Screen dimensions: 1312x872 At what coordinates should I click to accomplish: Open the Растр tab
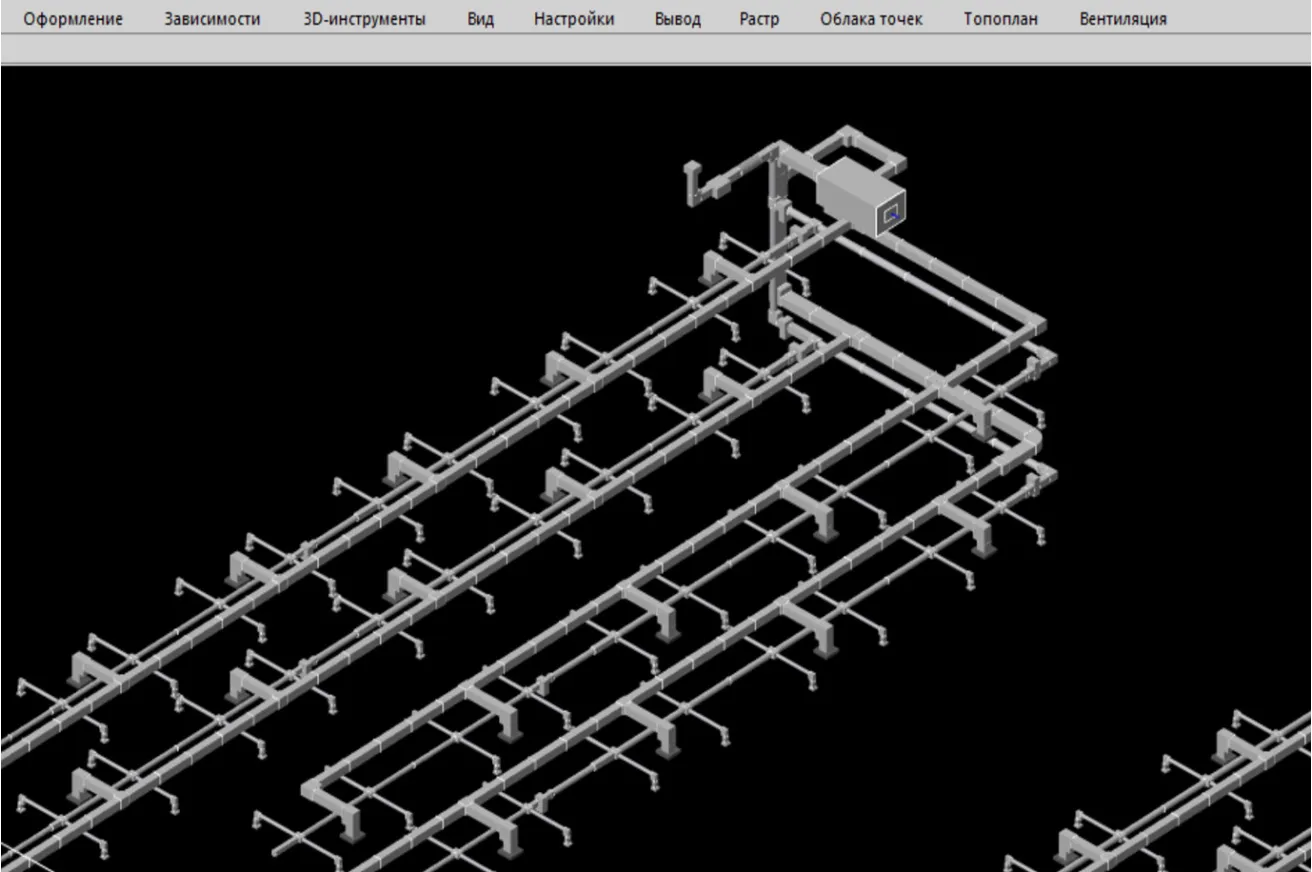(759, 19)
